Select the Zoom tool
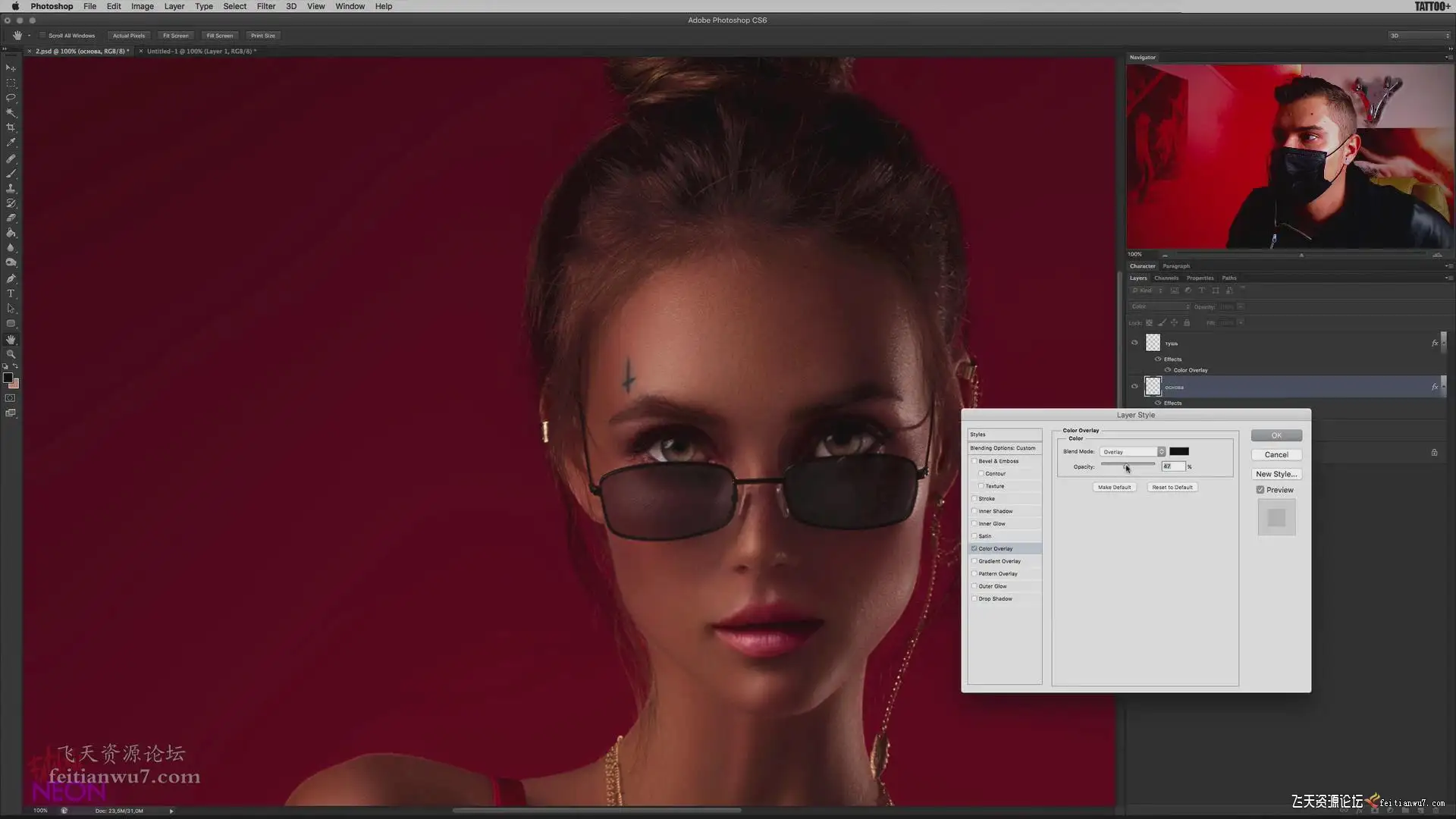This screenshot has width=1456, height=819. (11, 354)
